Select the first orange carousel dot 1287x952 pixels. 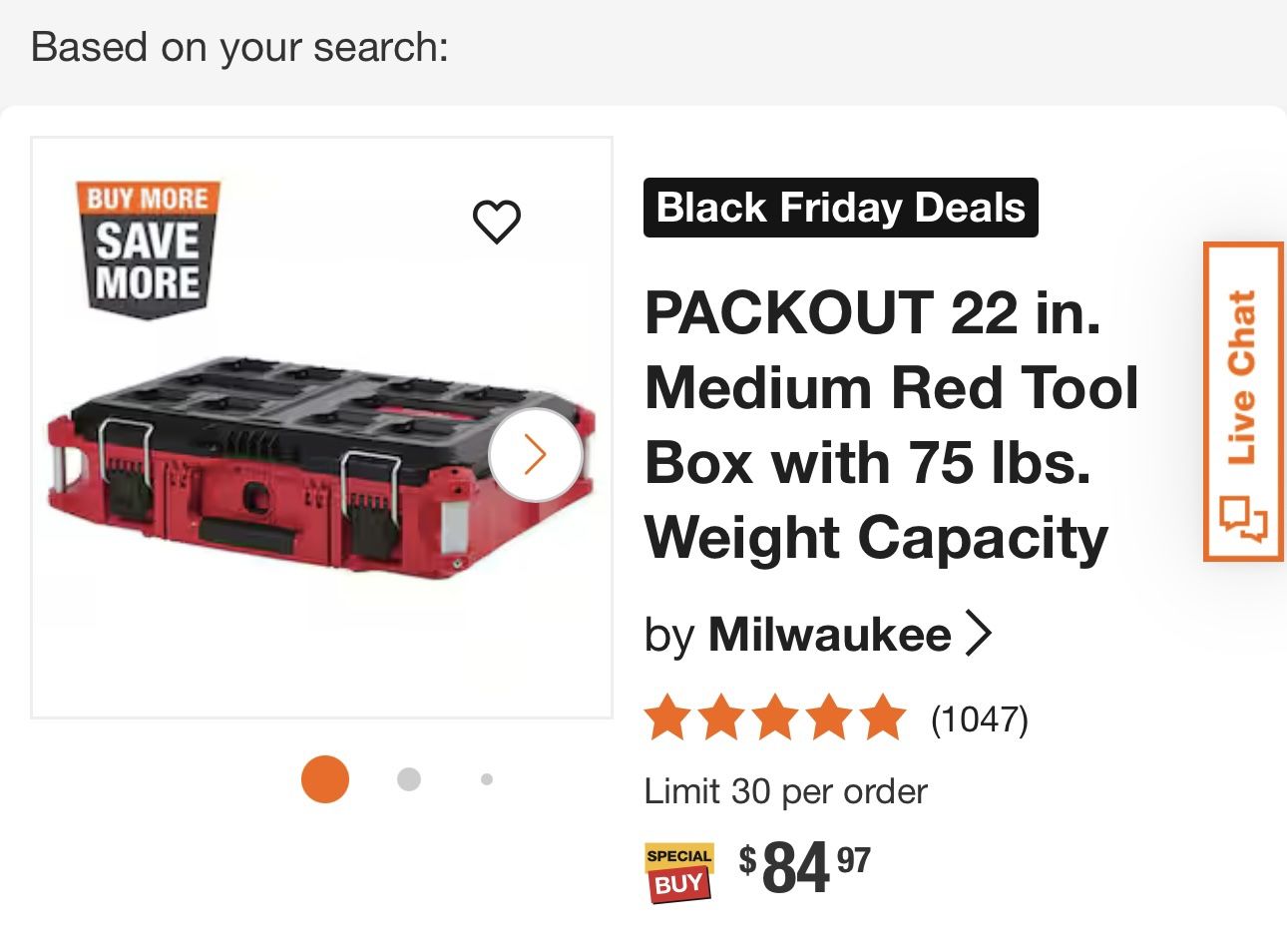[325, 779]
